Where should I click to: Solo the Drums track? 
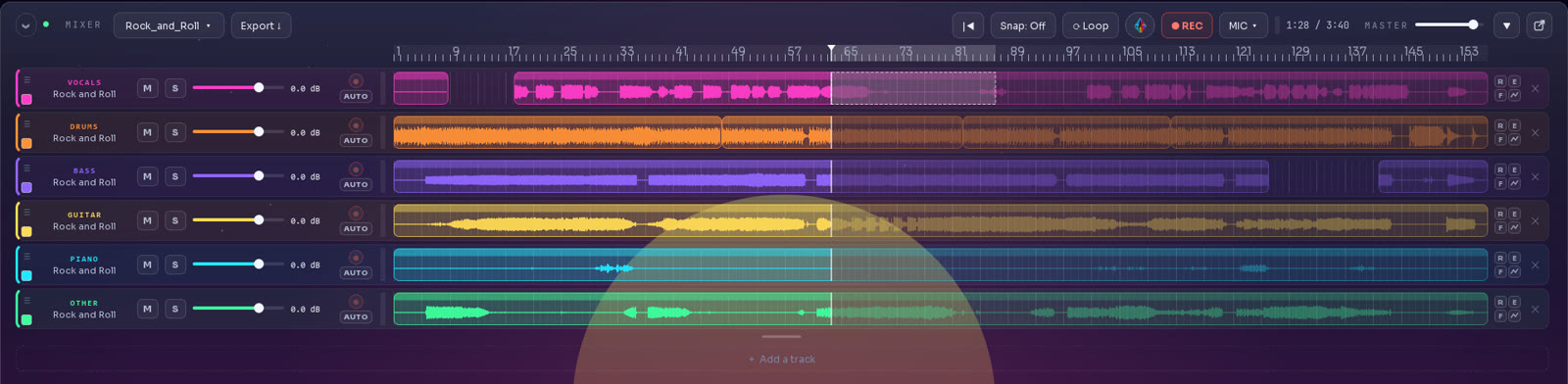[175, 132]
